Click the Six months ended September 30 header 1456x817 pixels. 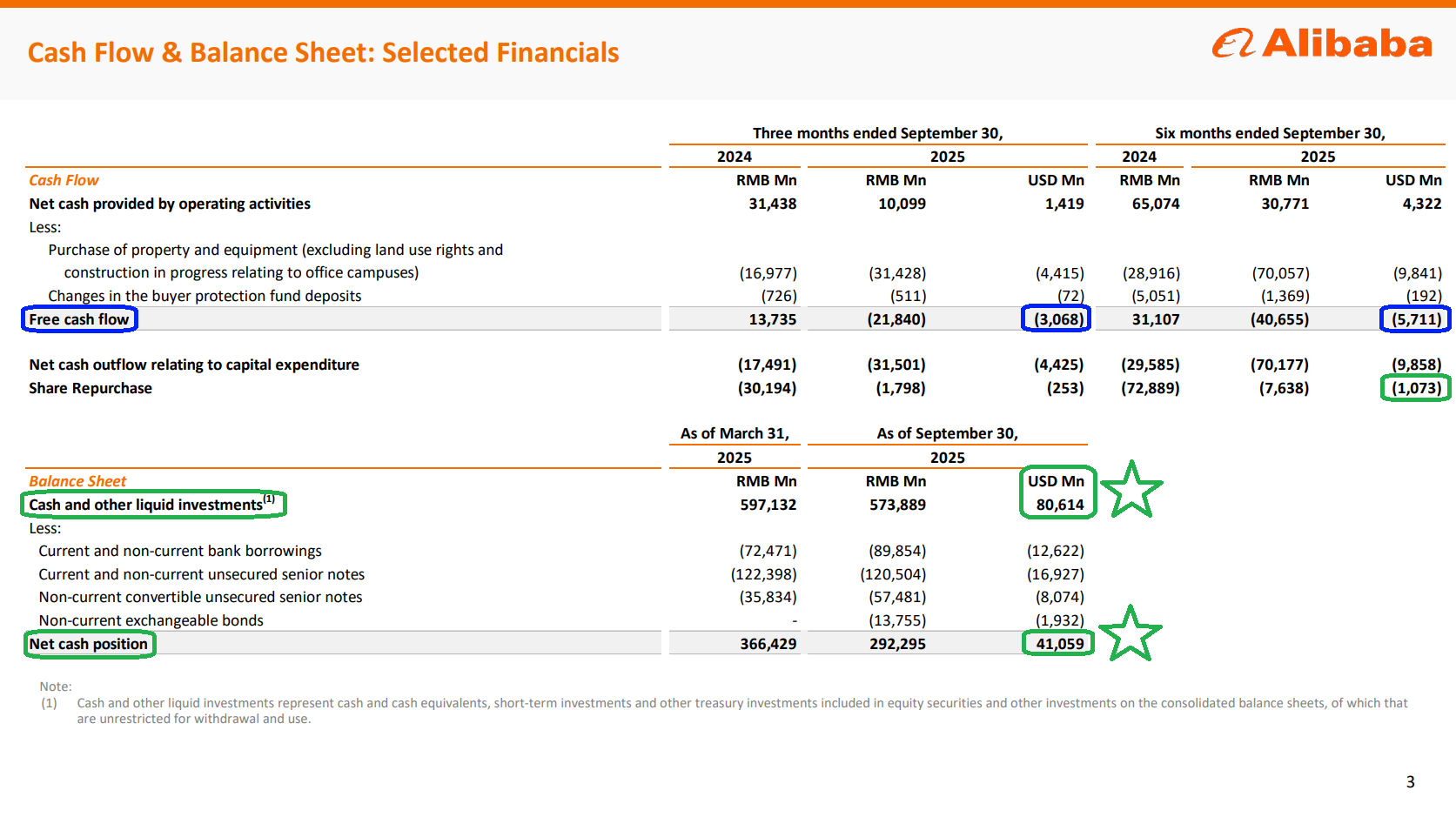click(x=1269, y=133)
